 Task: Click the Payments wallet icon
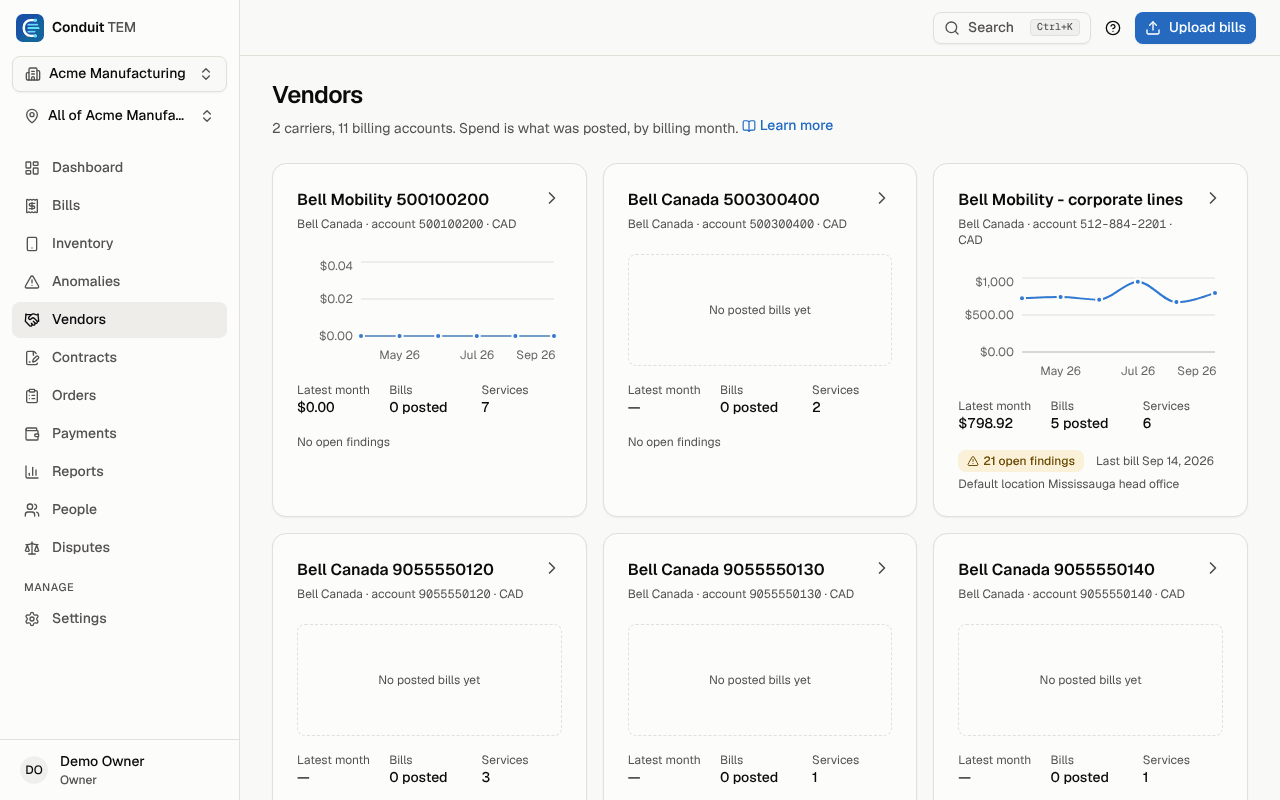32,434
